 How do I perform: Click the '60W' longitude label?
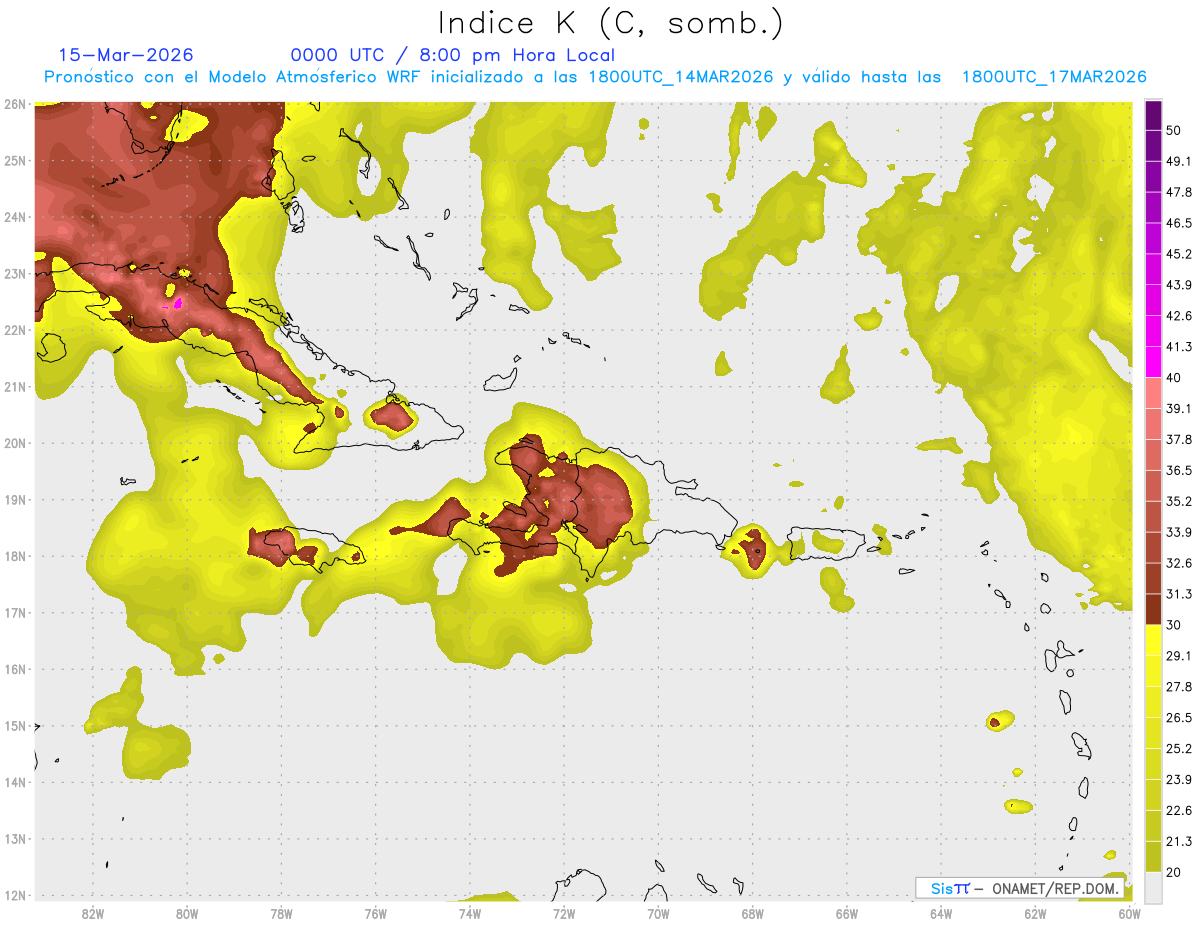point(1129,913)
